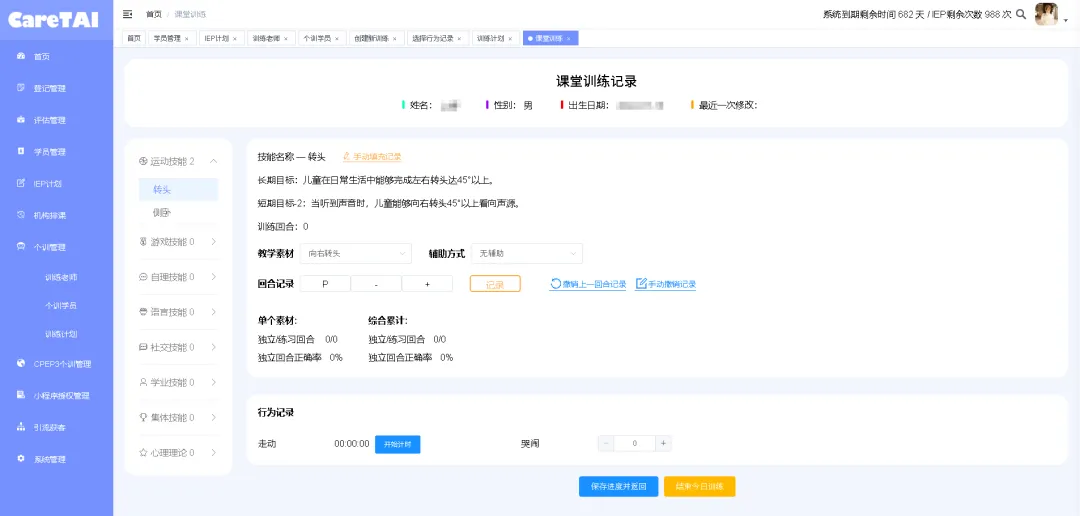Select the plus round-record option
The image size is (1080, 516).
(427, 284)
